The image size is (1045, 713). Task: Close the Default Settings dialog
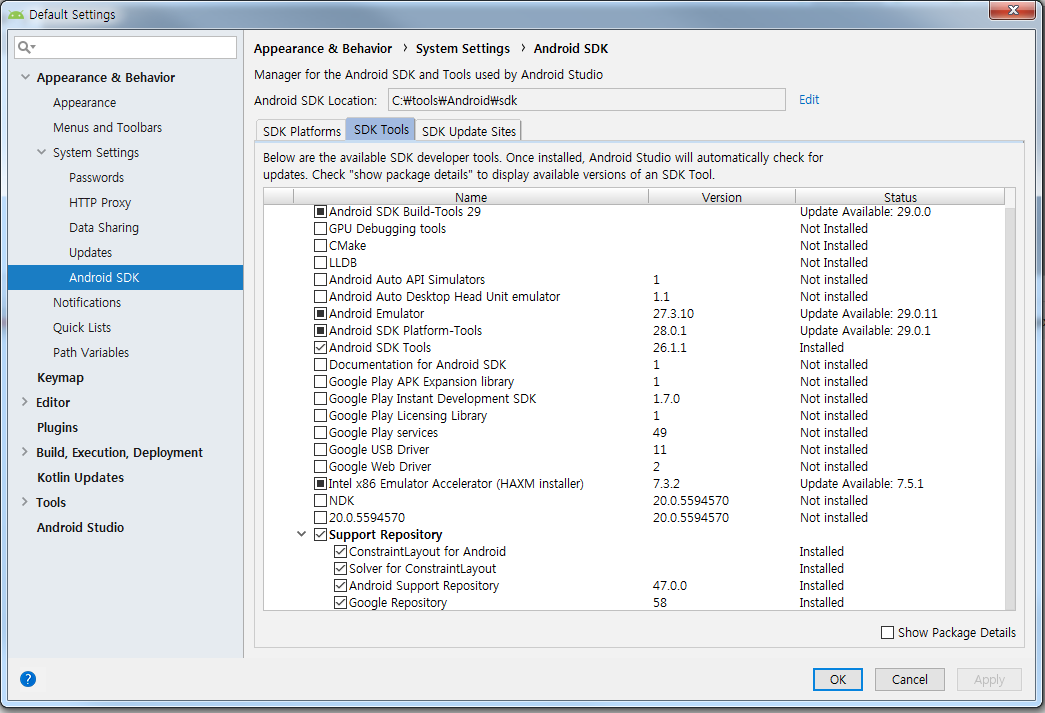(x=1012, y=10)
